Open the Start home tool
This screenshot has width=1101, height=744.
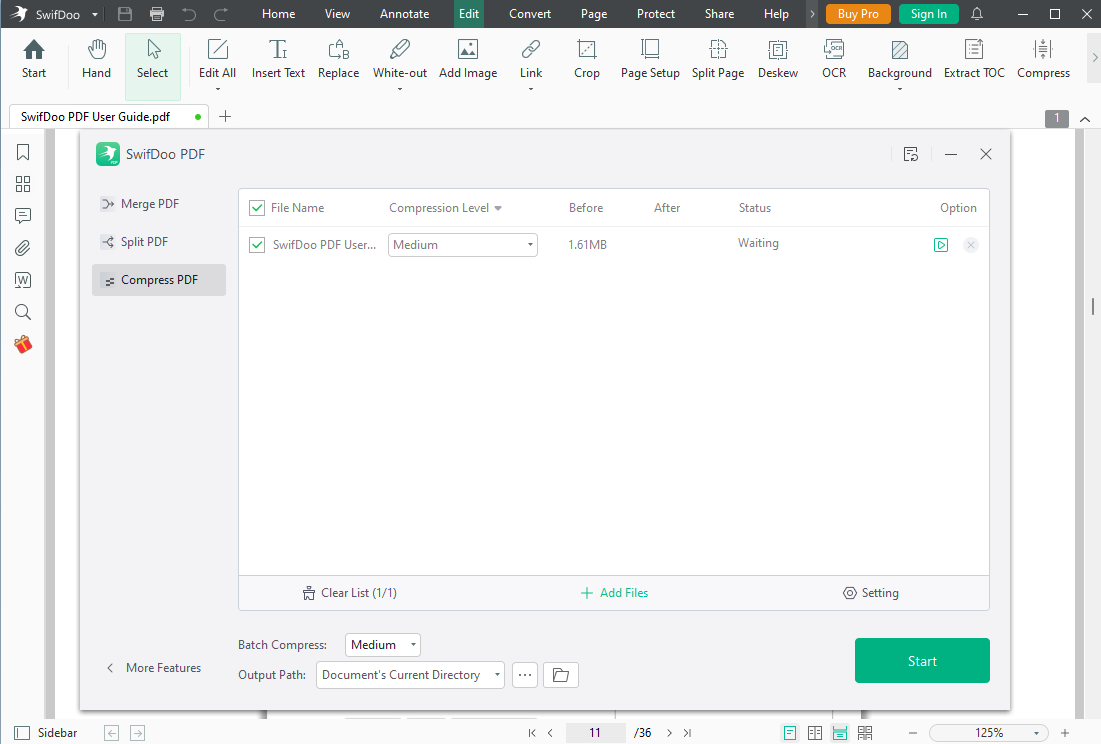34,59
